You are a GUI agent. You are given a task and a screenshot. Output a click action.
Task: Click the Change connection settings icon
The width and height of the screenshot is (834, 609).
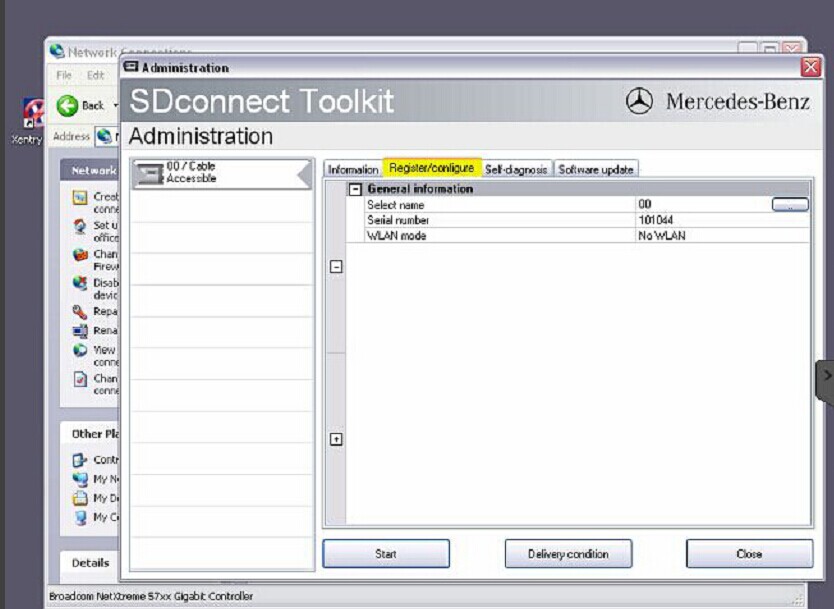(80, 379)
